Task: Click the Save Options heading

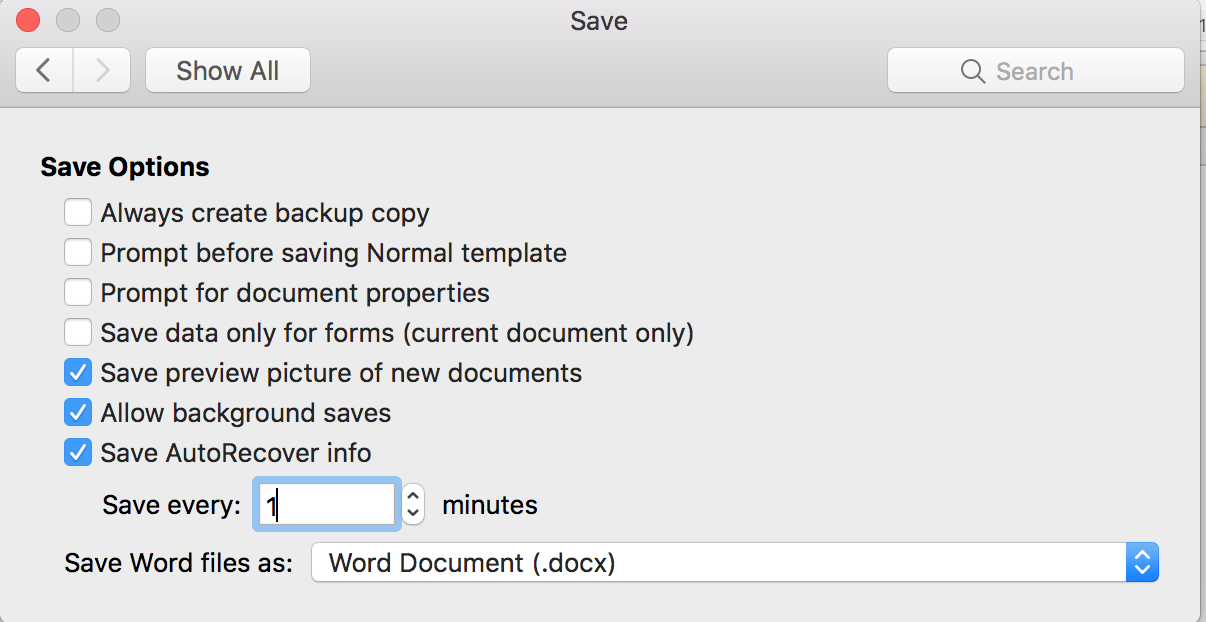Action: point(125,167)
